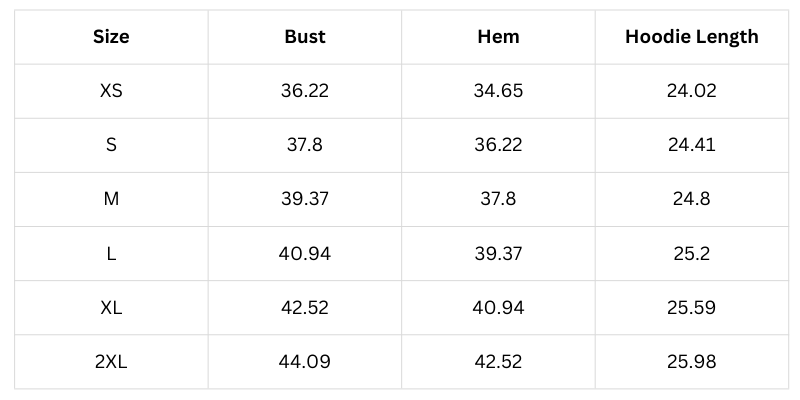Image resolution: width=800 pixels, height=400 pixels.
Task: Click hoodie length 25.59 for XL
Action: pos(692,307)
